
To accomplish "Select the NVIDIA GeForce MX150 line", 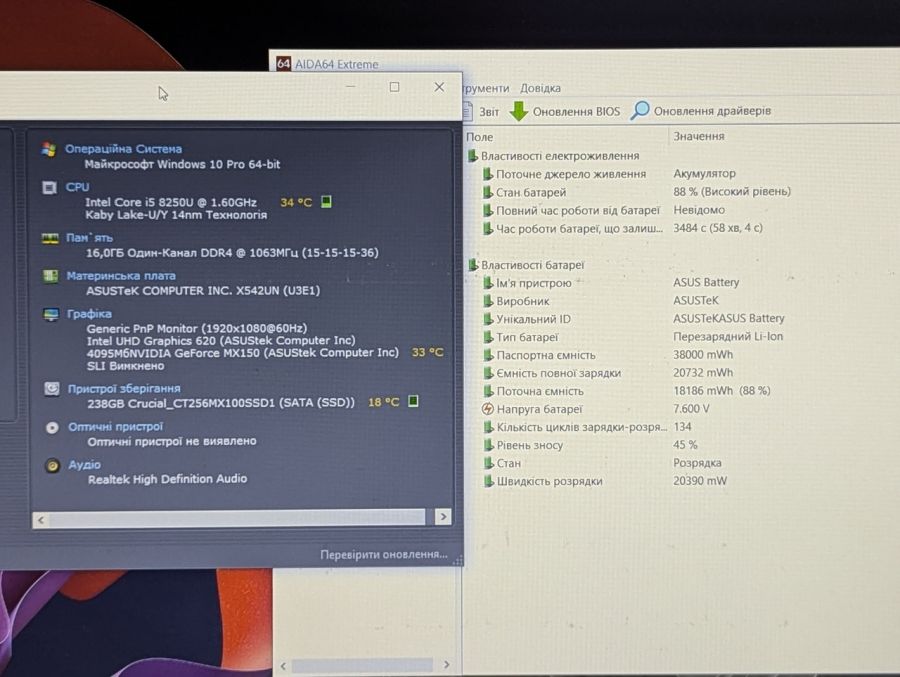I will coord(243,353).
